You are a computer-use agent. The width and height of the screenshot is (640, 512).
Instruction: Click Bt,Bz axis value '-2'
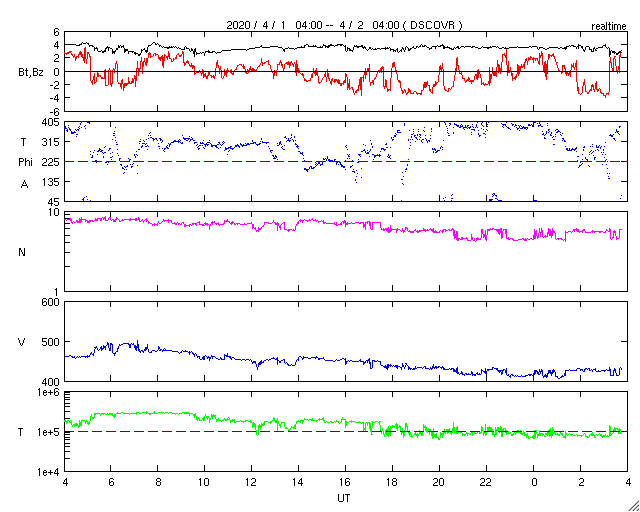point(54,85)
